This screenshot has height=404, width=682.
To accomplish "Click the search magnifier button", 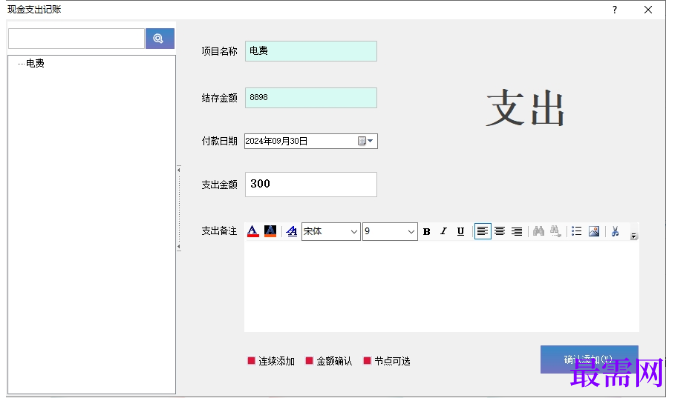I will (x=160, y=38).
